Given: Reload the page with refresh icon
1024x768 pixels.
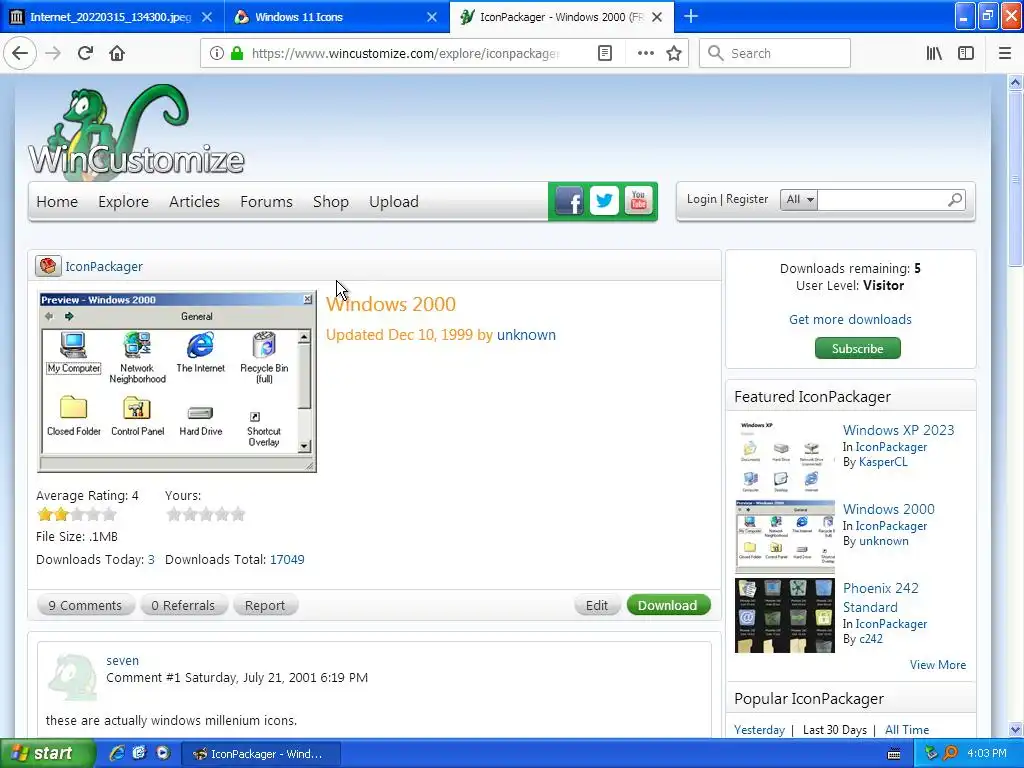Looking at the screenshot, I should (85, 53).
